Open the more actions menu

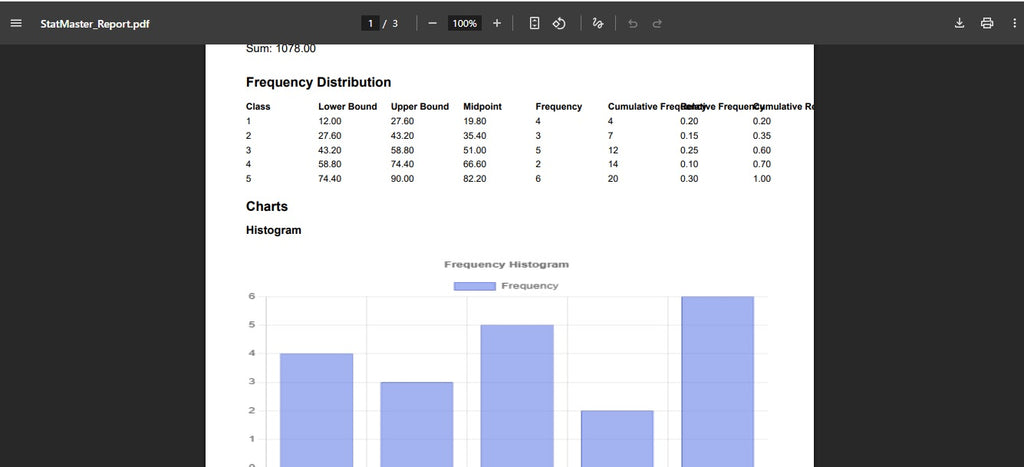1013,24
